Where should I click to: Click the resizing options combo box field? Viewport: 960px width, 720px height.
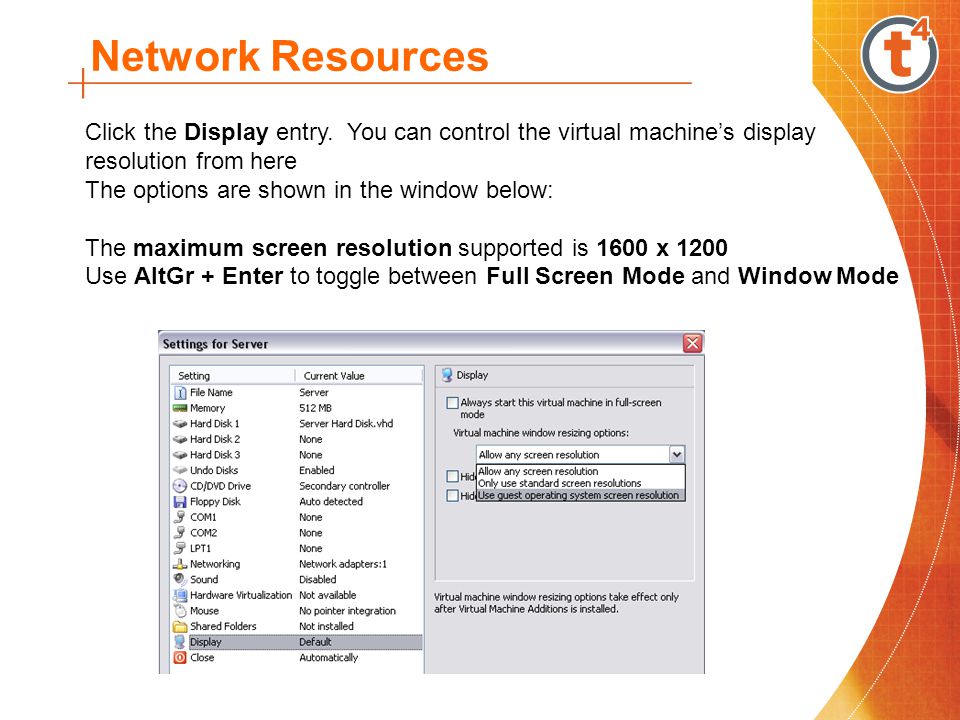[x=580, y=455]
